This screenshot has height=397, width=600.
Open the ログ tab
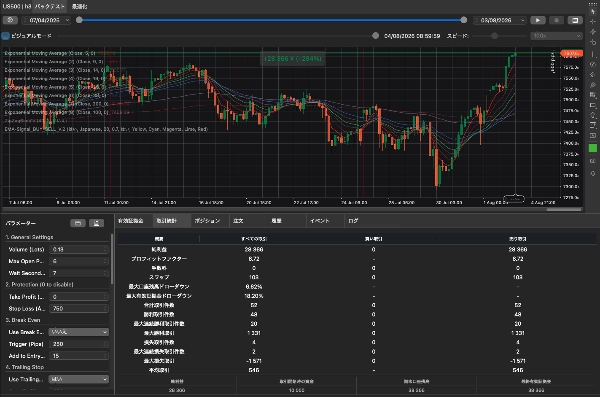pos(353,221)
